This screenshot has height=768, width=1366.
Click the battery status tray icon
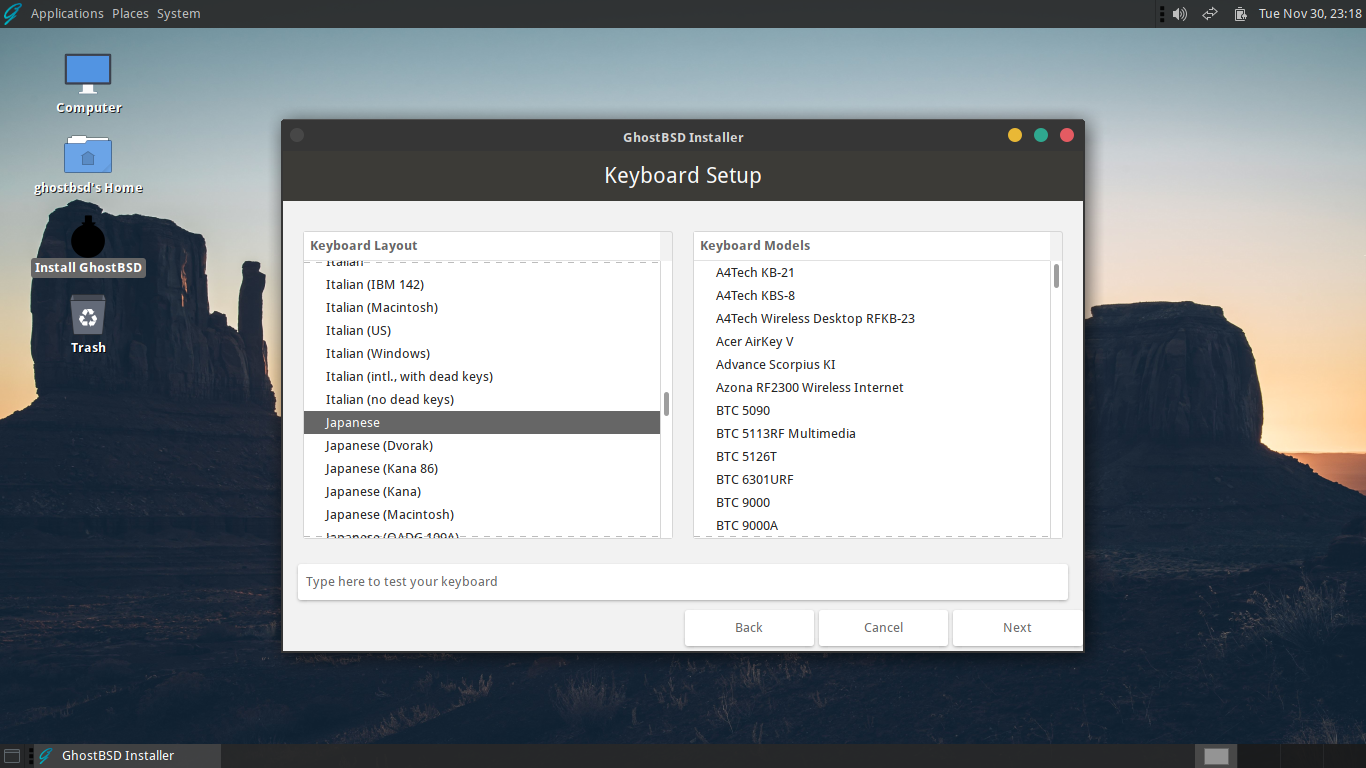coord(1240,14)
